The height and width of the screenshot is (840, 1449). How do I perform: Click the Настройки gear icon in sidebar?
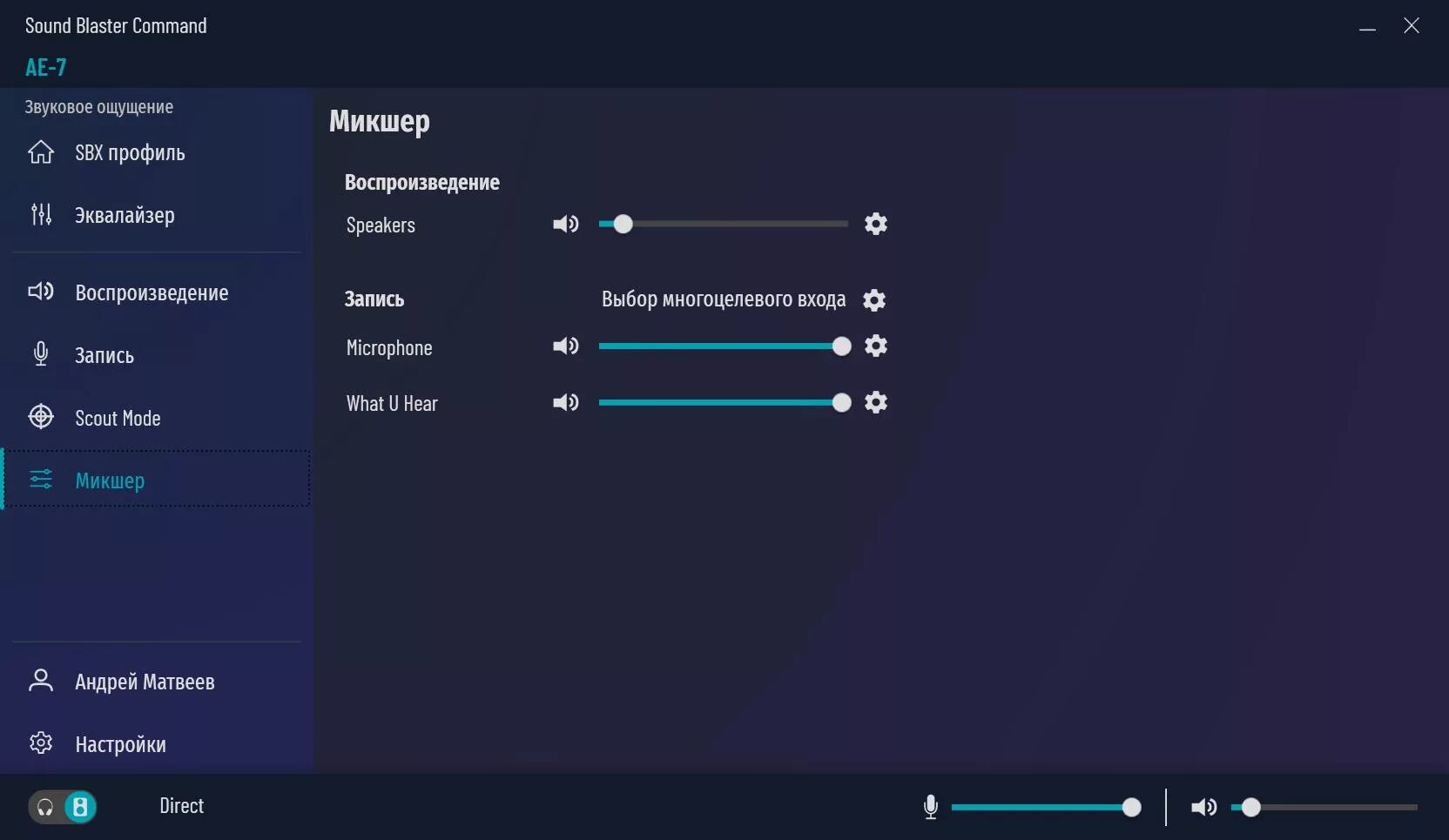[41, 743]
